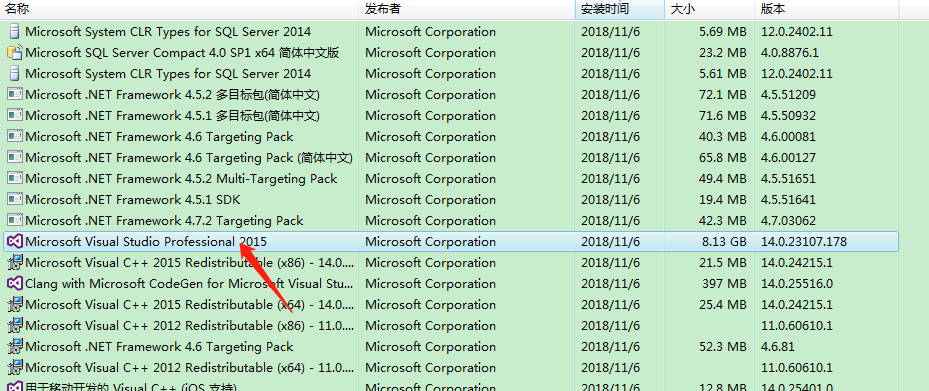Viewport: 929px width, 391px height.
Task: Click the 19.4 MB size cell
Action: pos(723,200)
